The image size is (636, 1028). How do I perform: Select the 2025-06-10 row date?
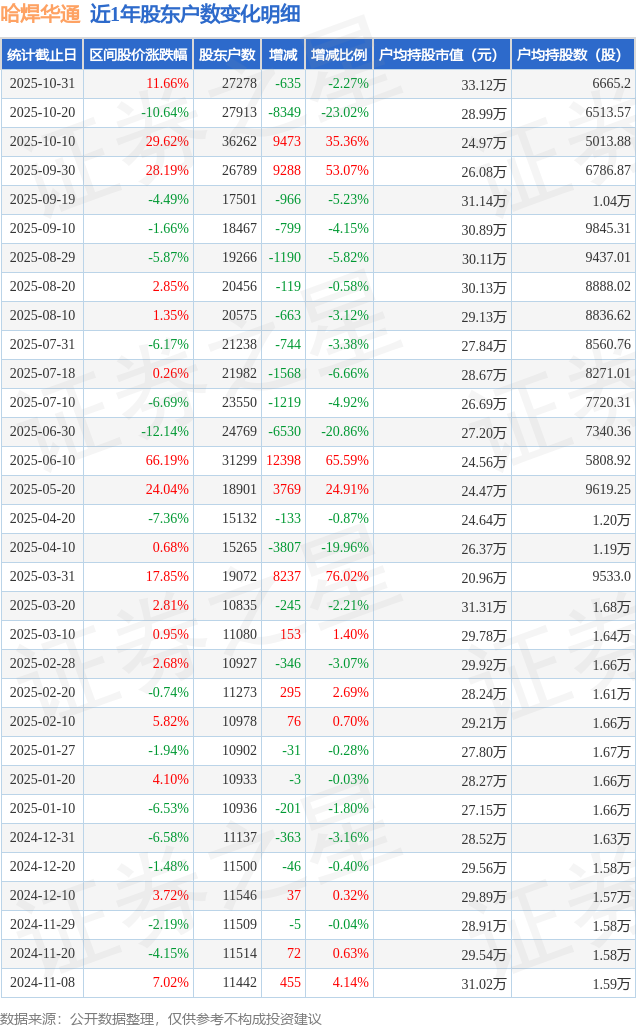(42, 461)
